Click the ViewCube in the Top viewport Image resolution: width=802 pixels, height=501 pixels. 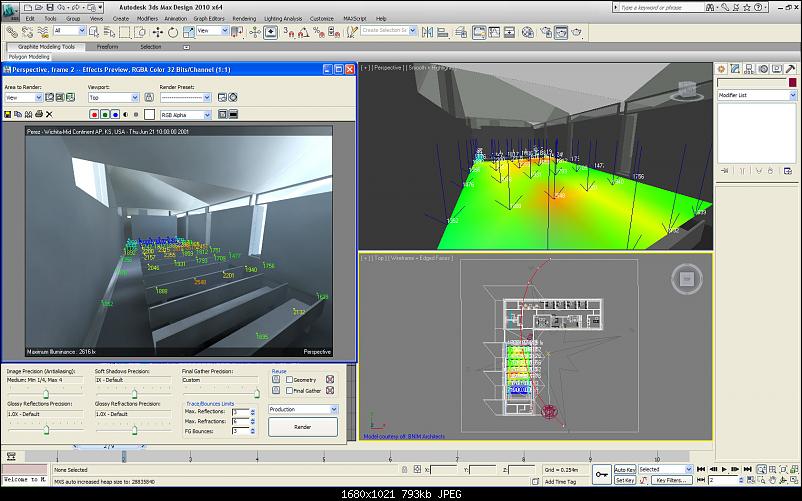(685, 277)
